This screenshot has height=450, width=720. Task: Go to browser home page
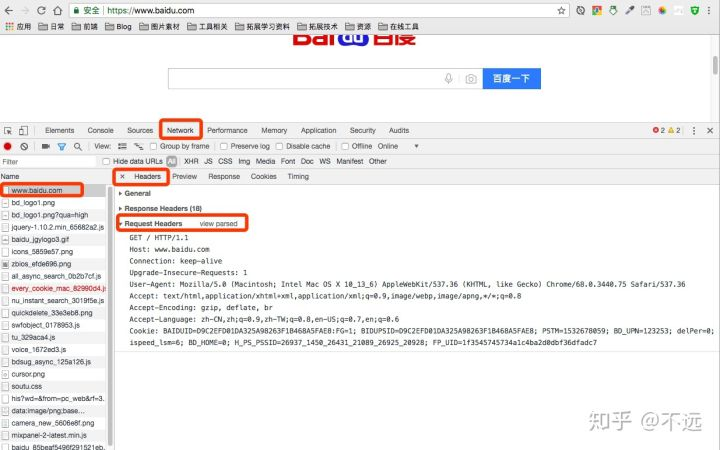57,10
